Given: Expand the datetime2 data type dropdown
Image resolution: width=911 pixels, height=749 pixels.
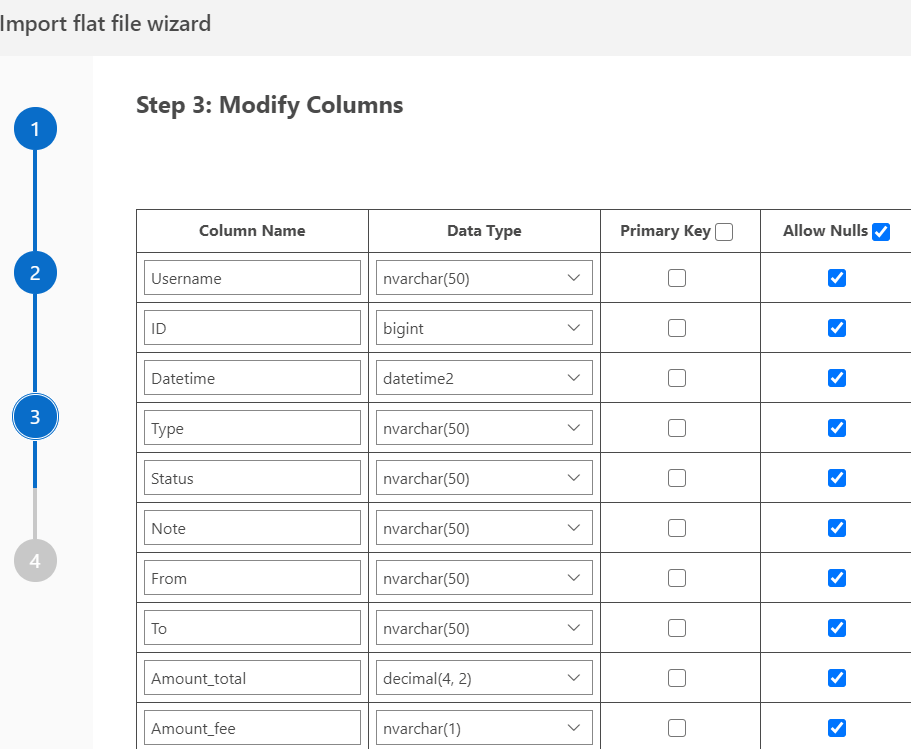Looking at the screenshot, I should tap(484, 378).
